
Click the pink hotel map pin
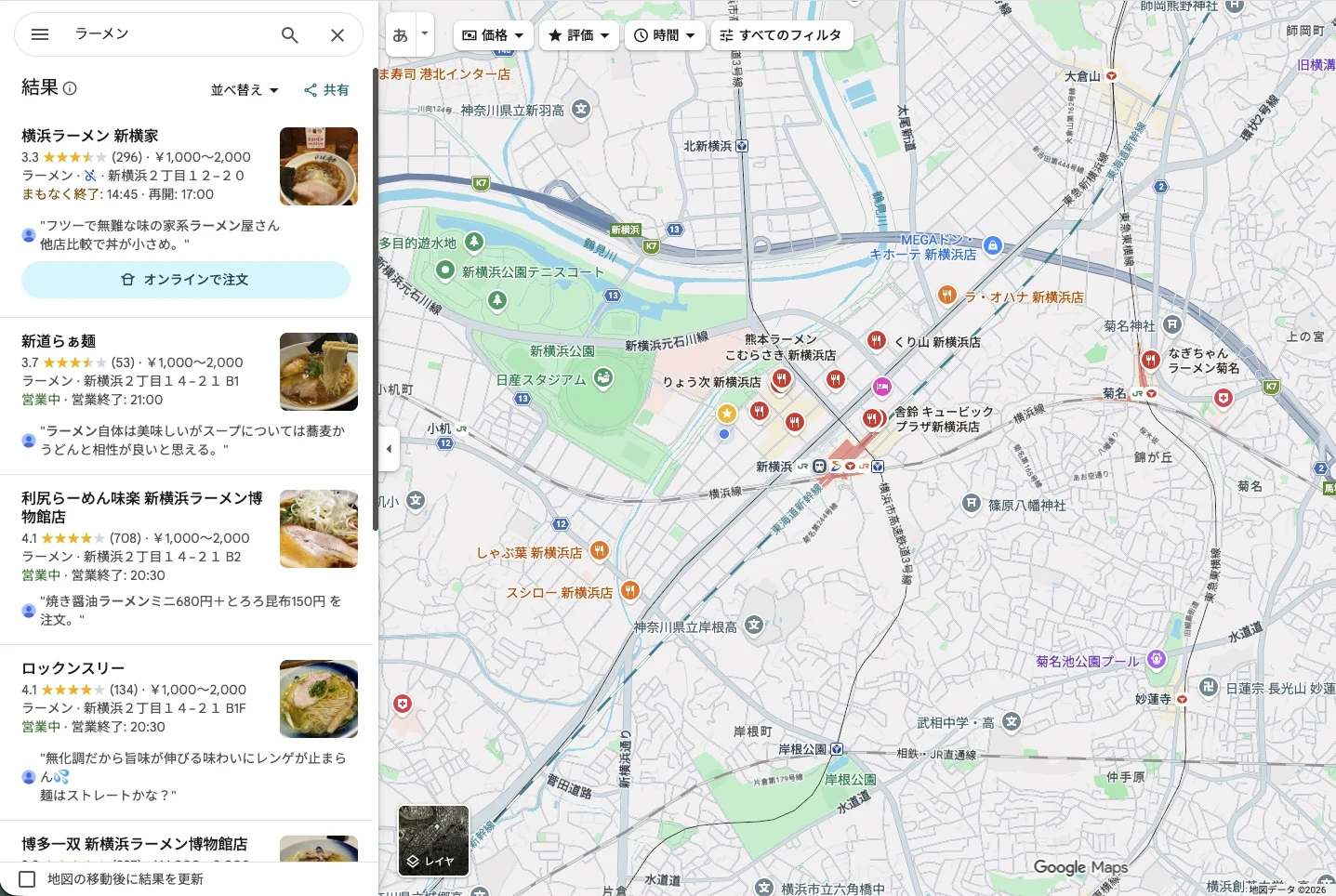click(882, 386)
